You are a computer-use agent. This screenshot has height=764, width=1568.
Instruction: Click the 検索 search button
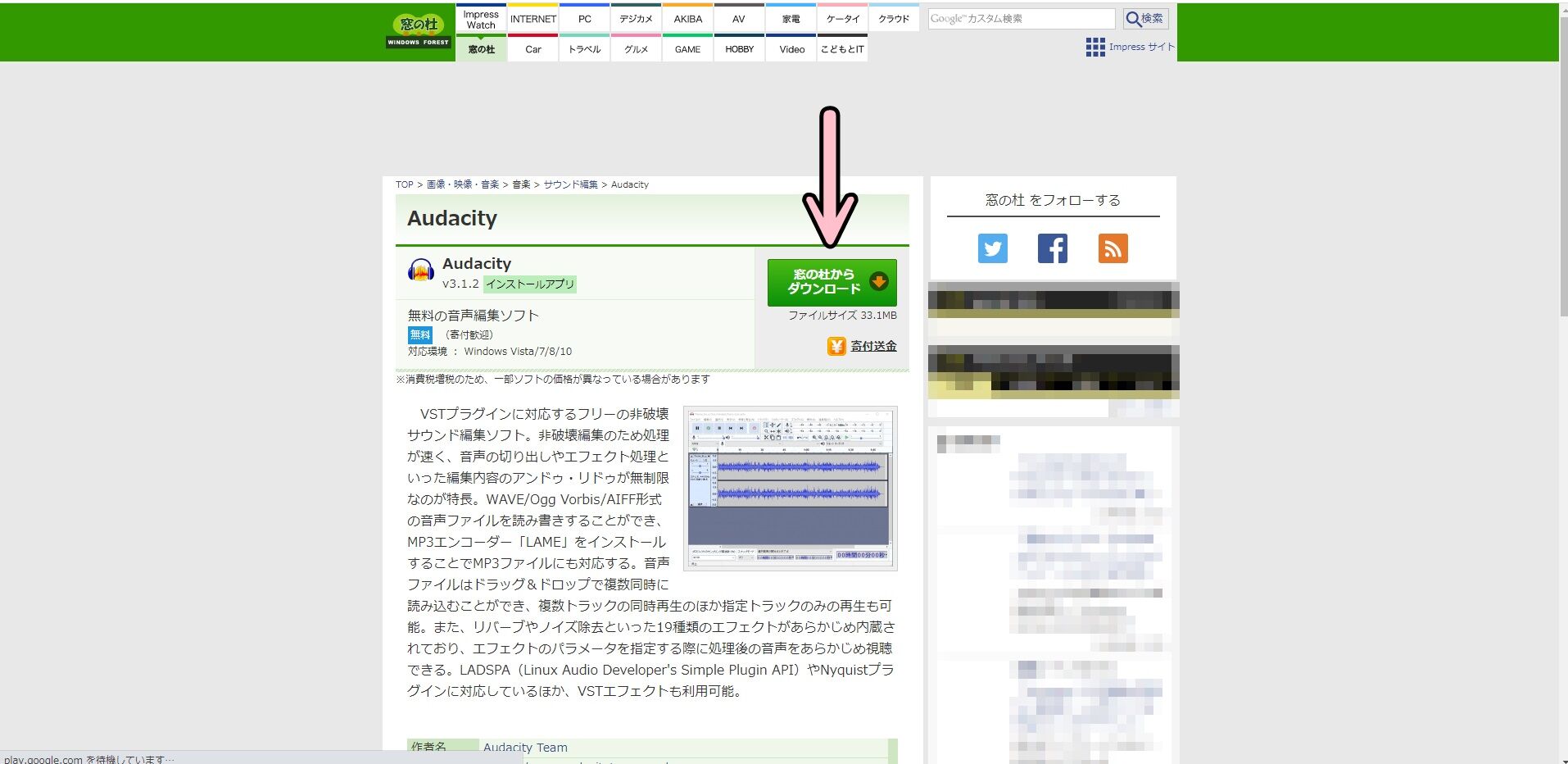(x=1144, y=19)
